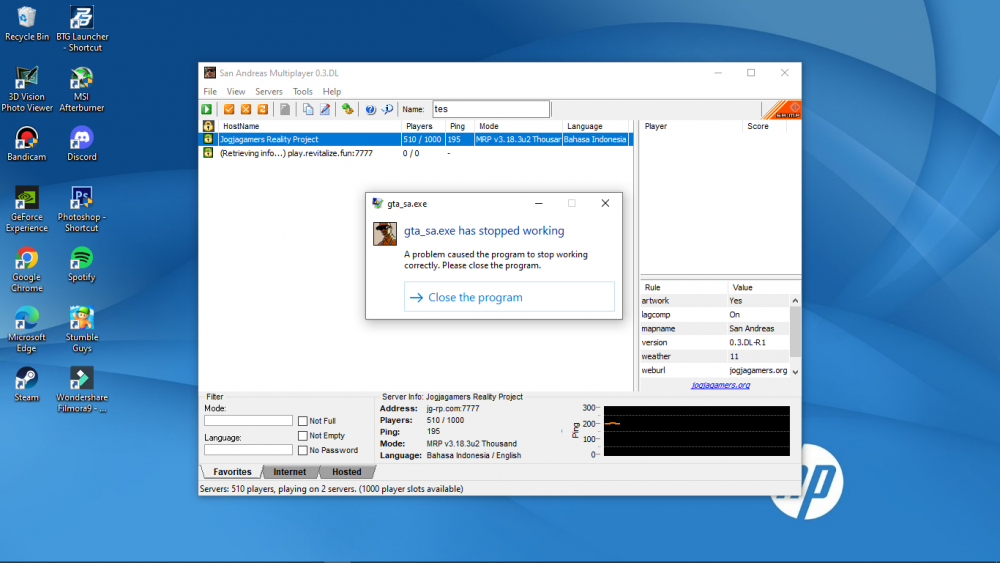
Task: Enable the Not Empty filter checkbox
Action: pos(303,435)
